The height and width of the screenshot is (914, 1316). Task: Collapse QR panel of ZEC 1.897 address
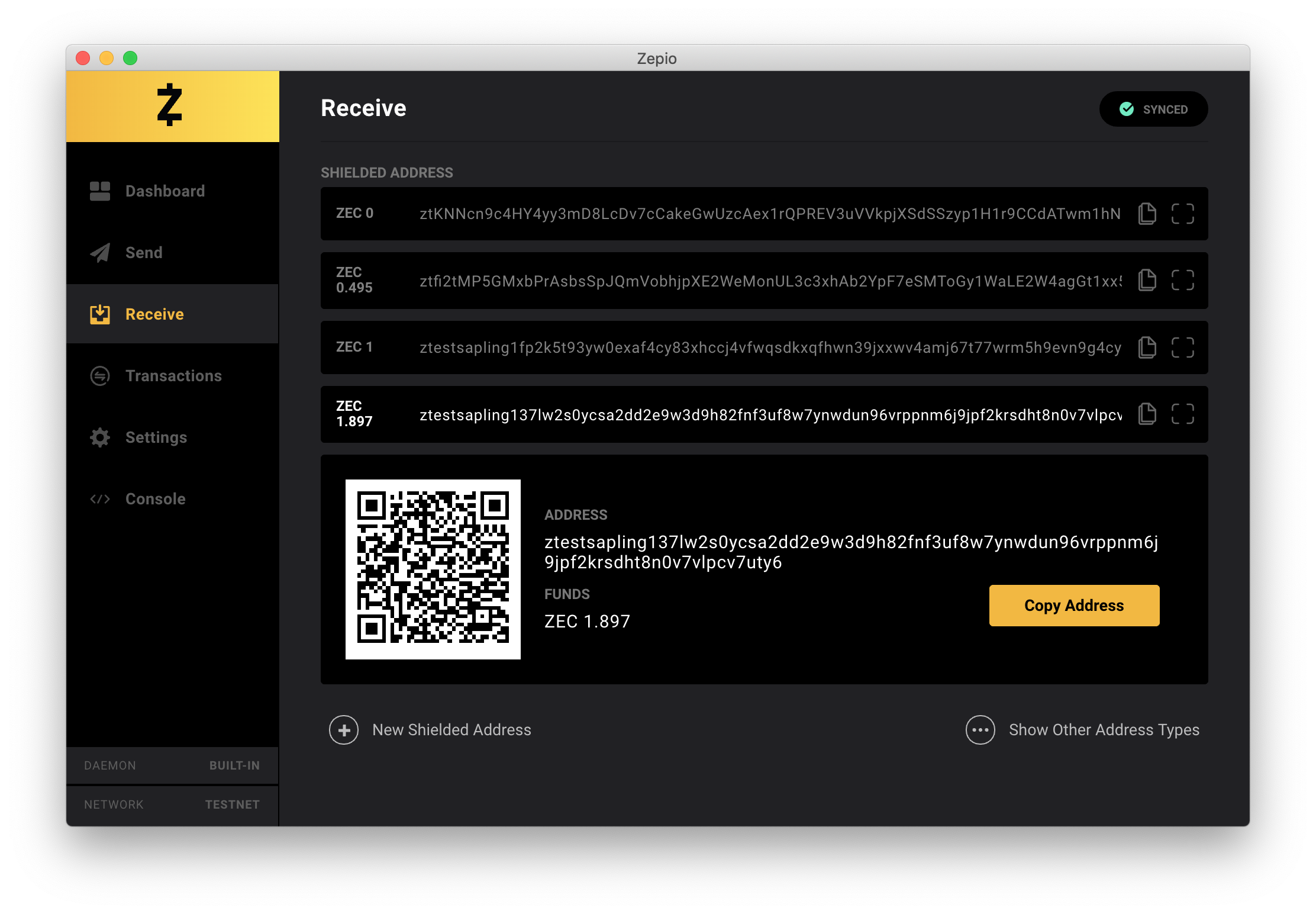pos(1182,414)
